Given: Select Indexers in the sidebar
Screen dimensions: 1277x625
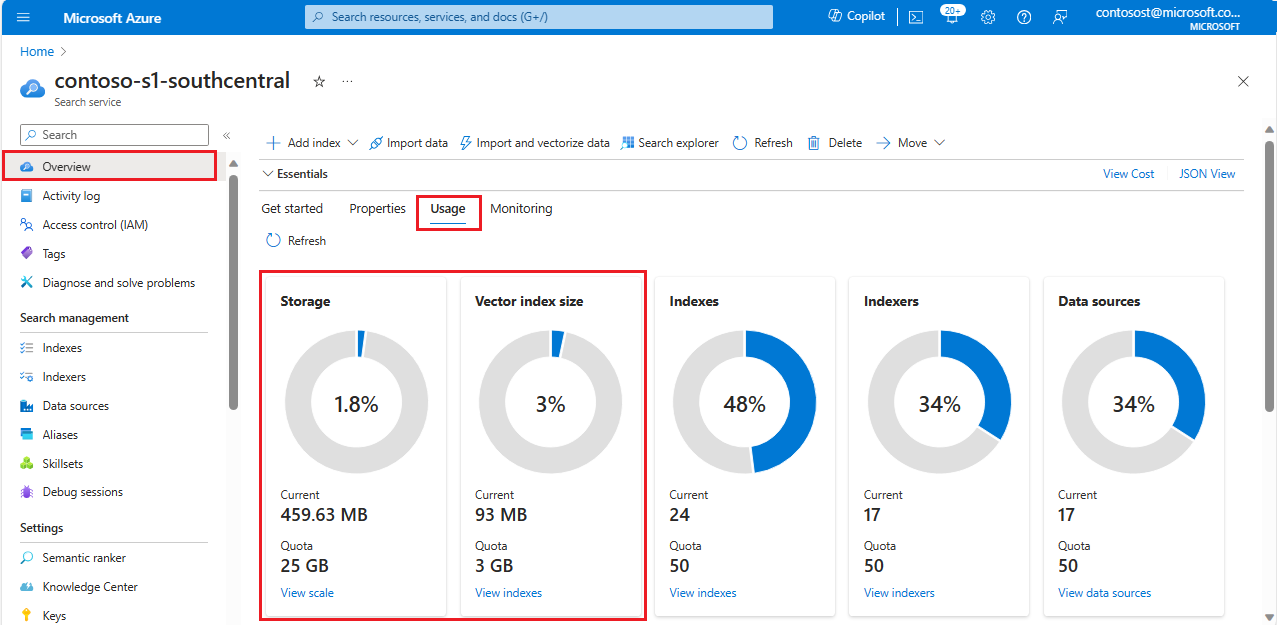Looking at the screenshot, I should pos(64,377).
